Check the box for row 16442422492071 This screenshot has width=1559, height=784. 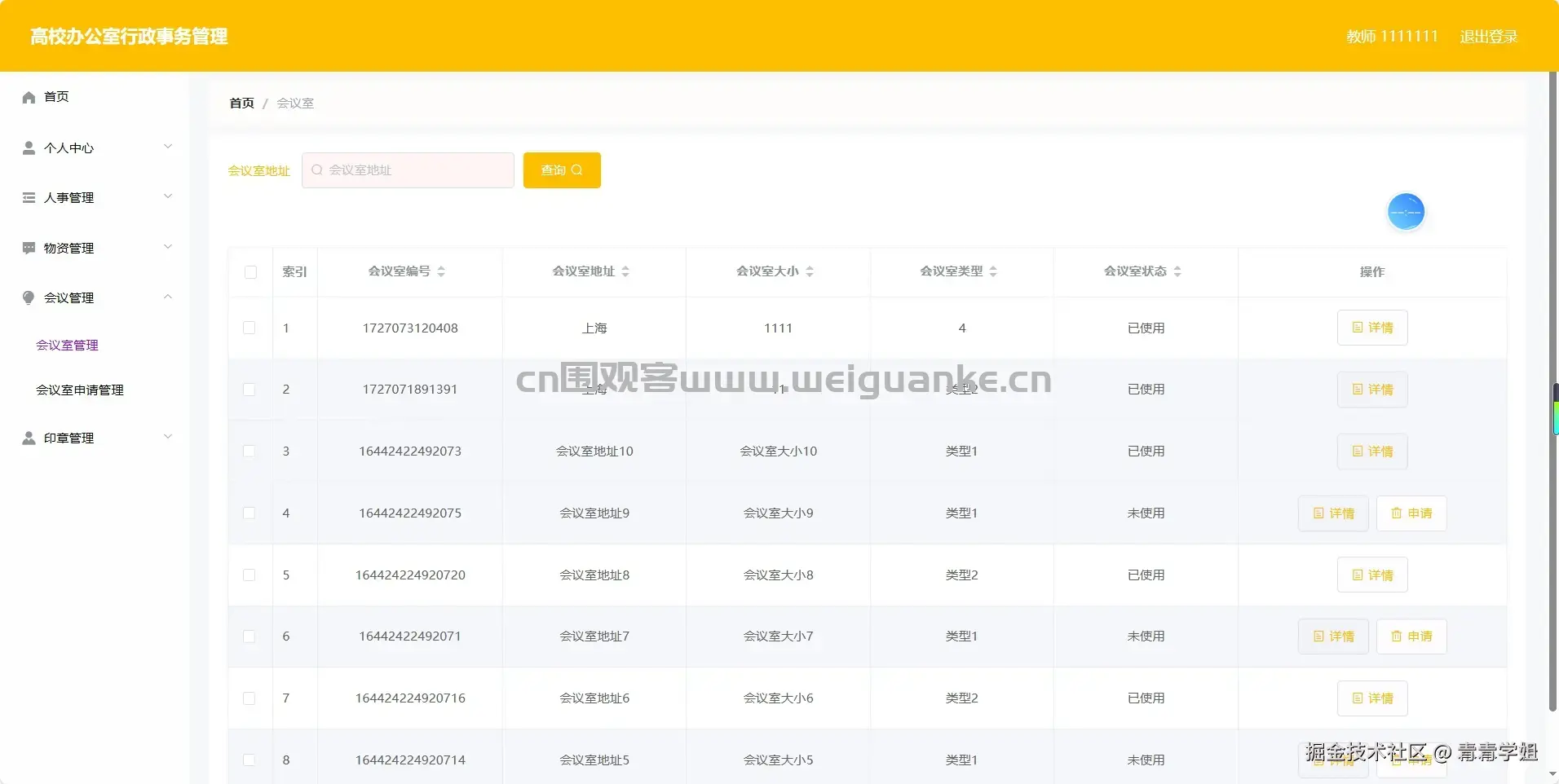coord(250,636)
